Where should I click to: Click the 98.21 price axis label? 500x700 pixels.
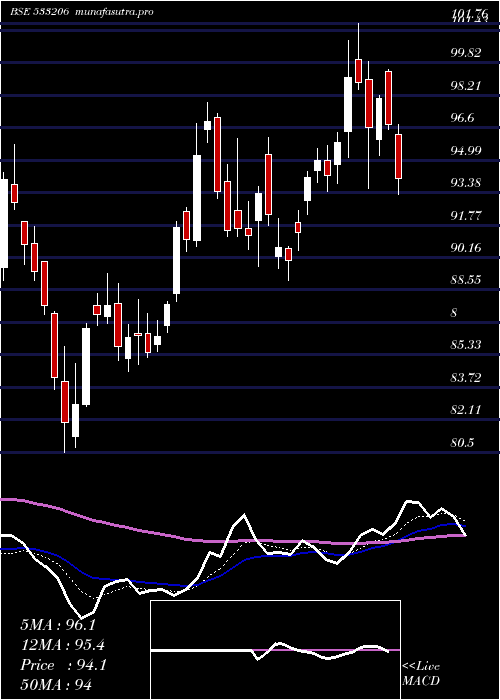467,85
